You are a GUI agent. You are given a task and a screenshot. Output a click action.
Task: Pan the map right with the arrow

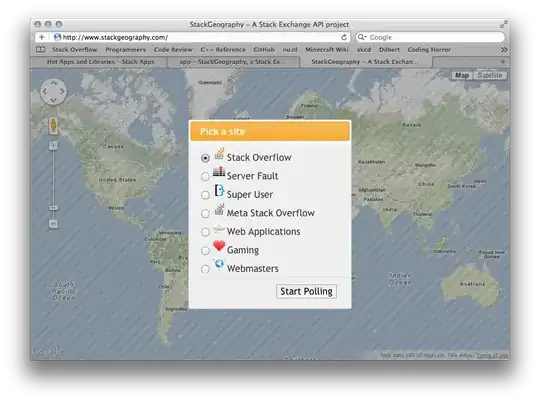tap(62, 91)
